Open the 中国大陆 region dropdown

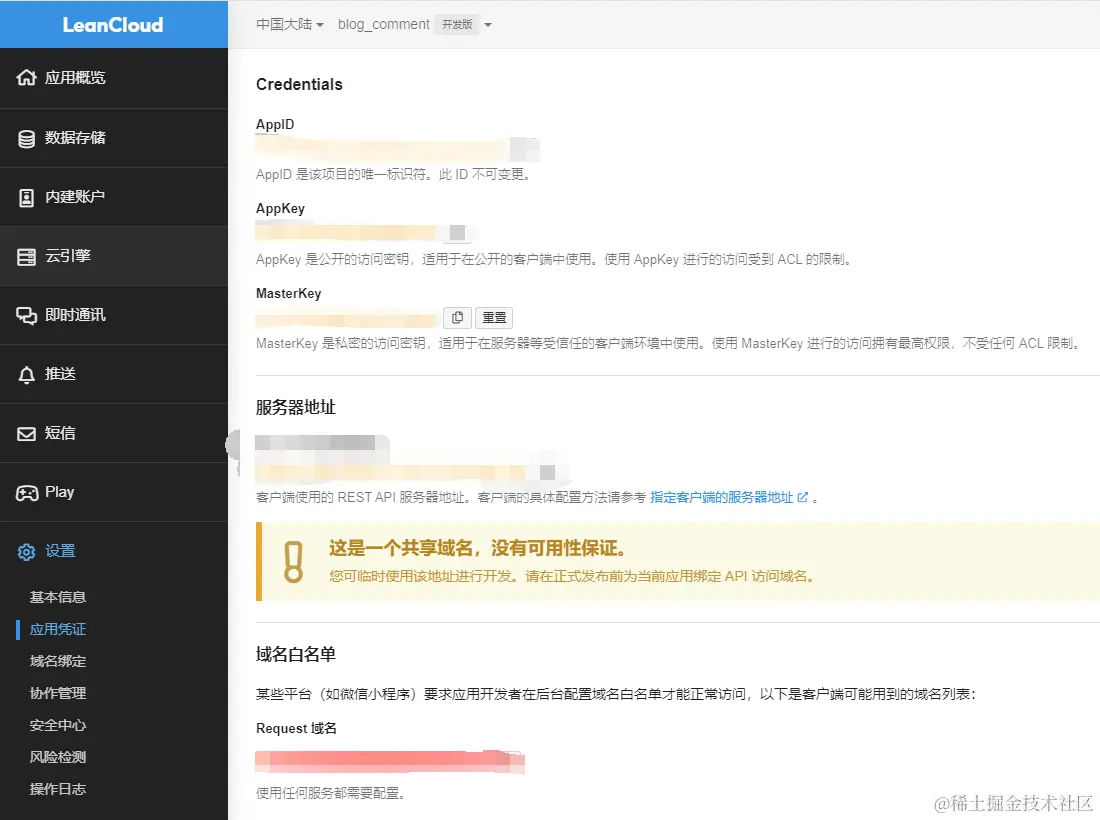[290, 25]
